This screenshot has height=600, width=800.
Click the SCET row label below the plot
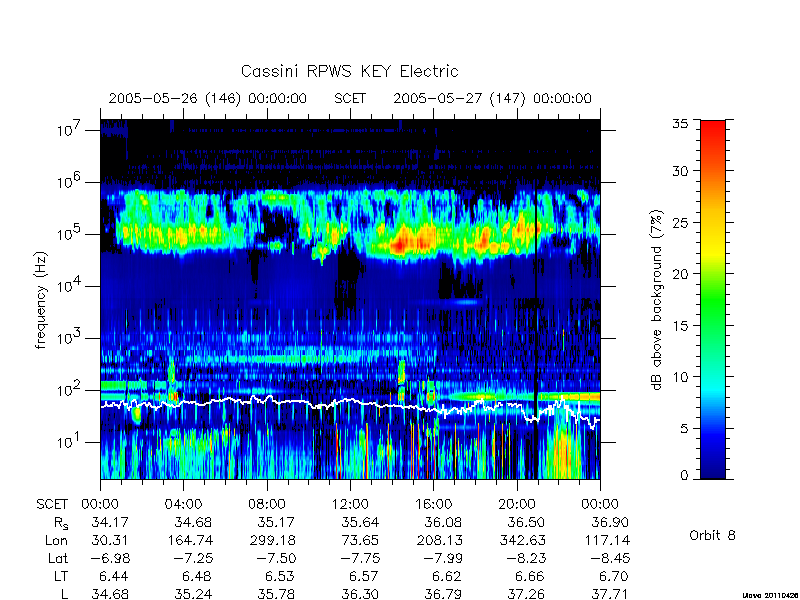click(52, 504)
